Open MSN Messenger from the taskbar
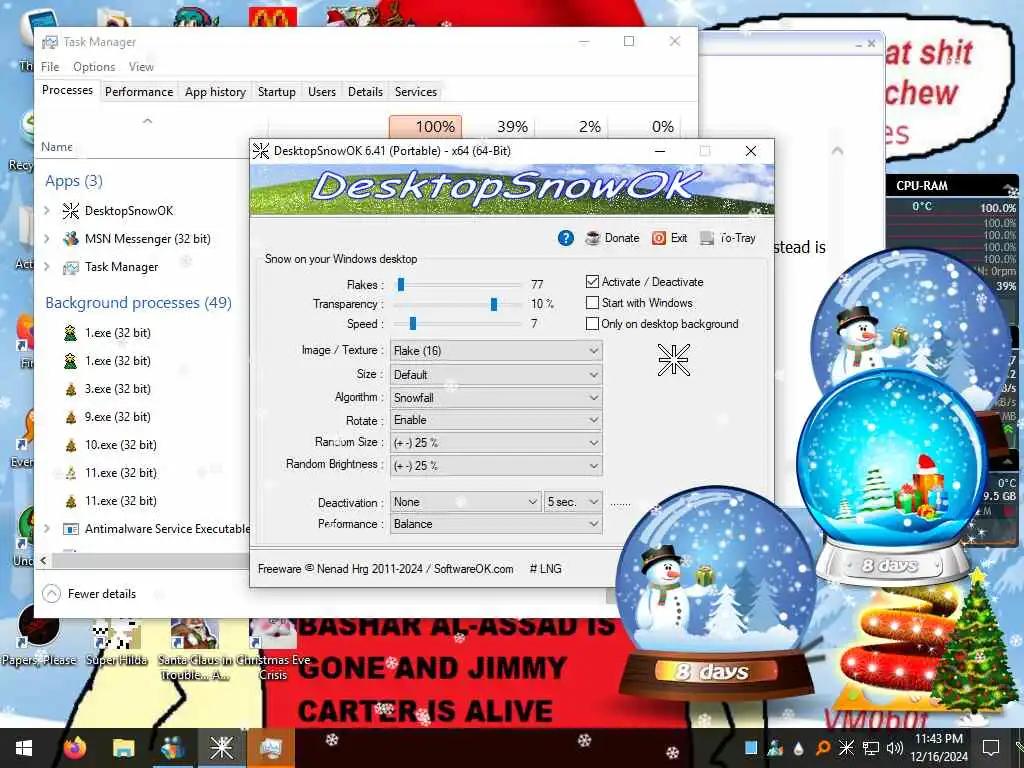 point(172,748)
